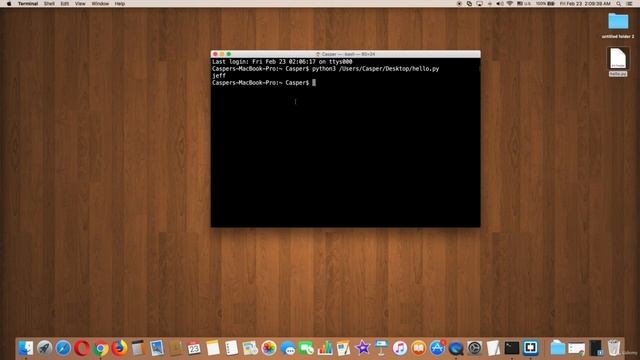Screen dimensions: 640x360
Task: Click the volume speaker icon
Action: tap(500, 3)
